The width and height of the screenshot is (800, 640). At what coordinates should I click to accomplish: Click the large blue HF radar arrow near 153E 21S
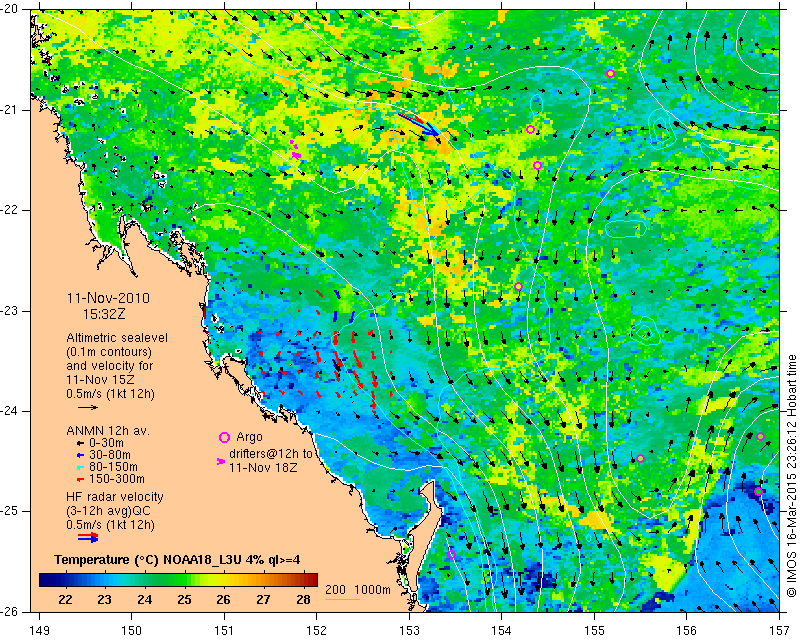click(x=418, y=125)
